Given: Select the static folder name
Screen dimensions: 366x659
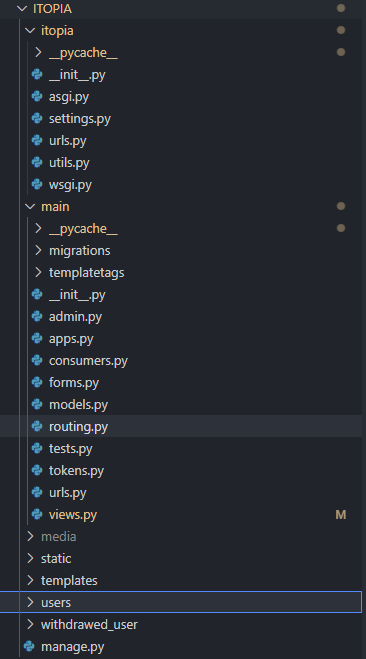Looking at the screenshot, I should (x=56, y=559).
